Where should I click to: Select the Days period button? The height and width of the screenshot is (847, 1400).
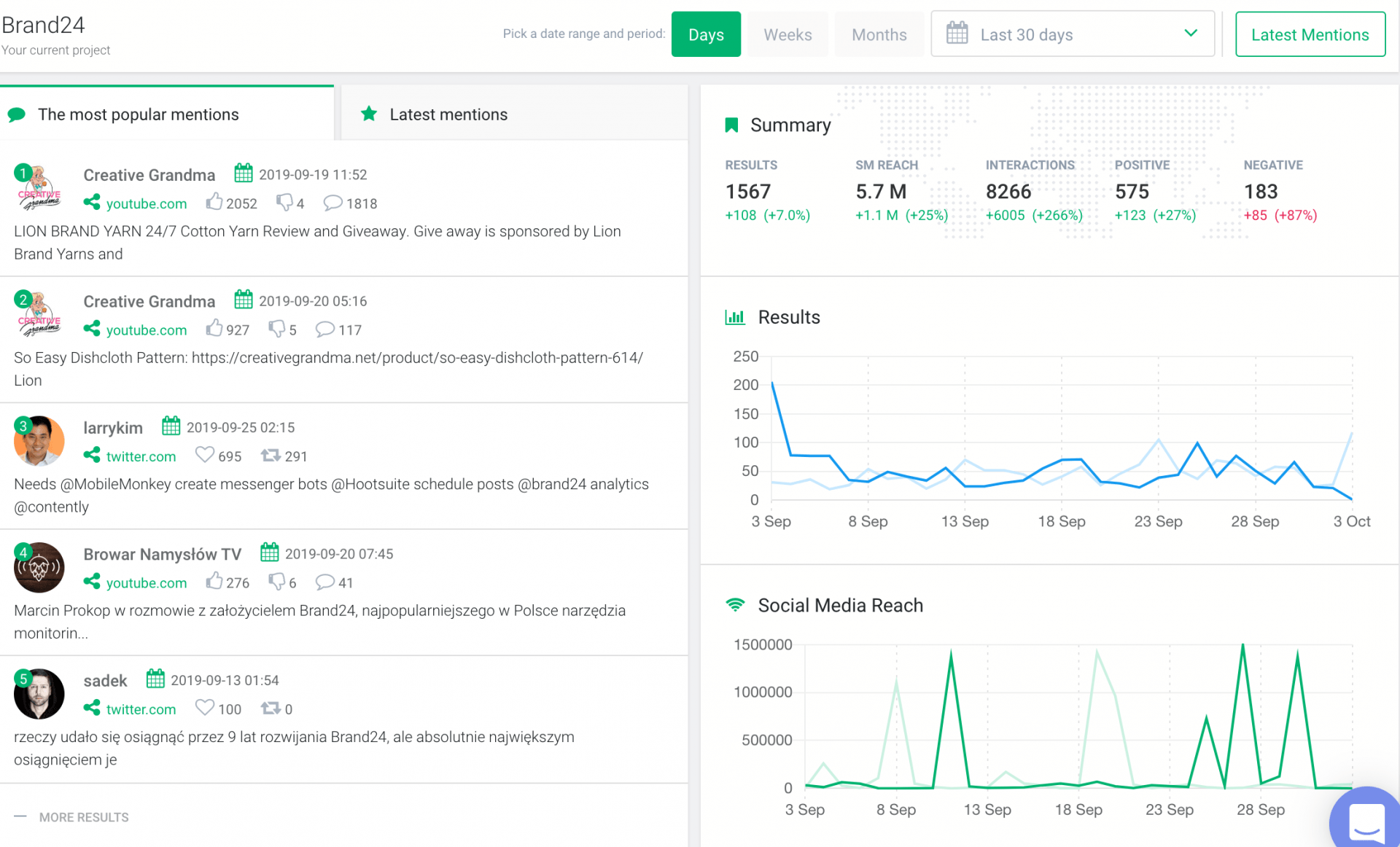(705, 34)
